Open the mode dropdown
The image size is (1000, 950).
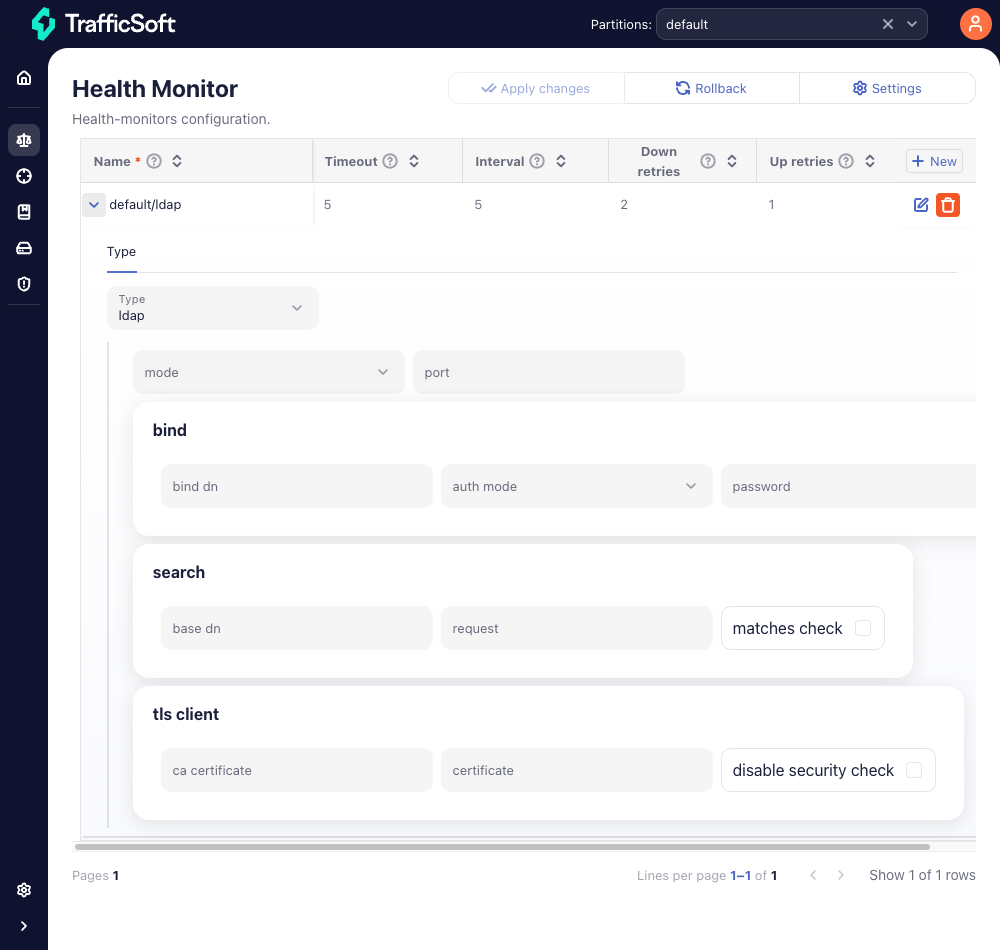click(x=268, y=372)
